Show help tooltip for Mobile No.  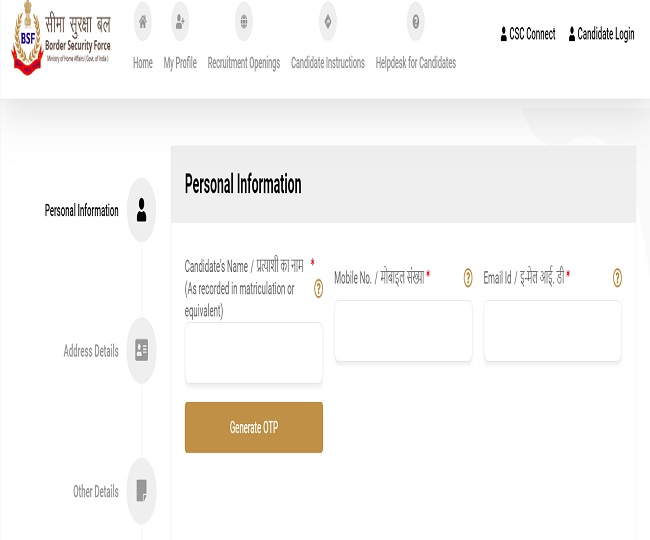pos(467,278)
